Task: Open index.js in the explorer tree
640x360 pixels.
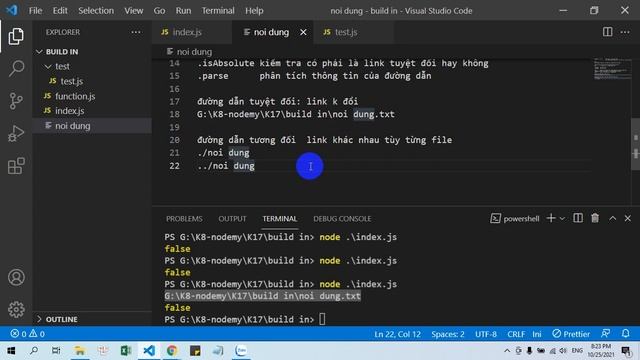Action: [92, 111]
